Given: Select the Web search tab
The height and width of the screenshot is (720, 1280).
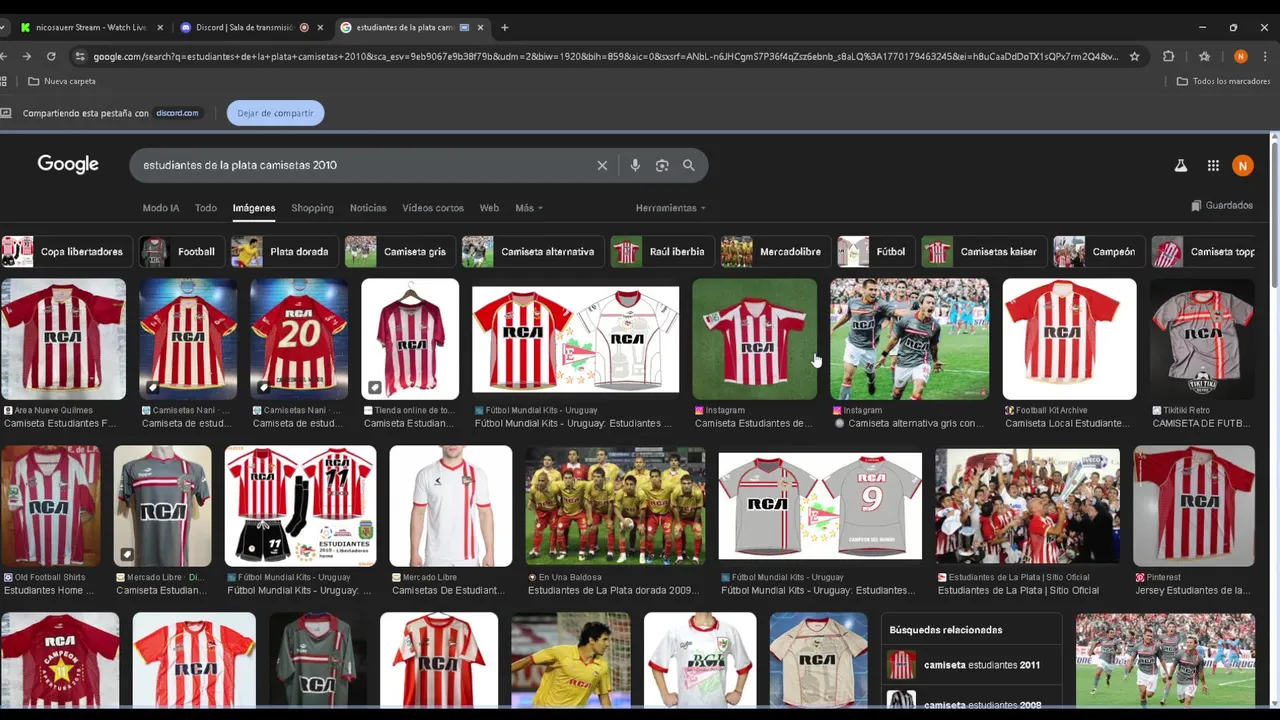Looking at the screenshot, I should [x=489, y=208].
